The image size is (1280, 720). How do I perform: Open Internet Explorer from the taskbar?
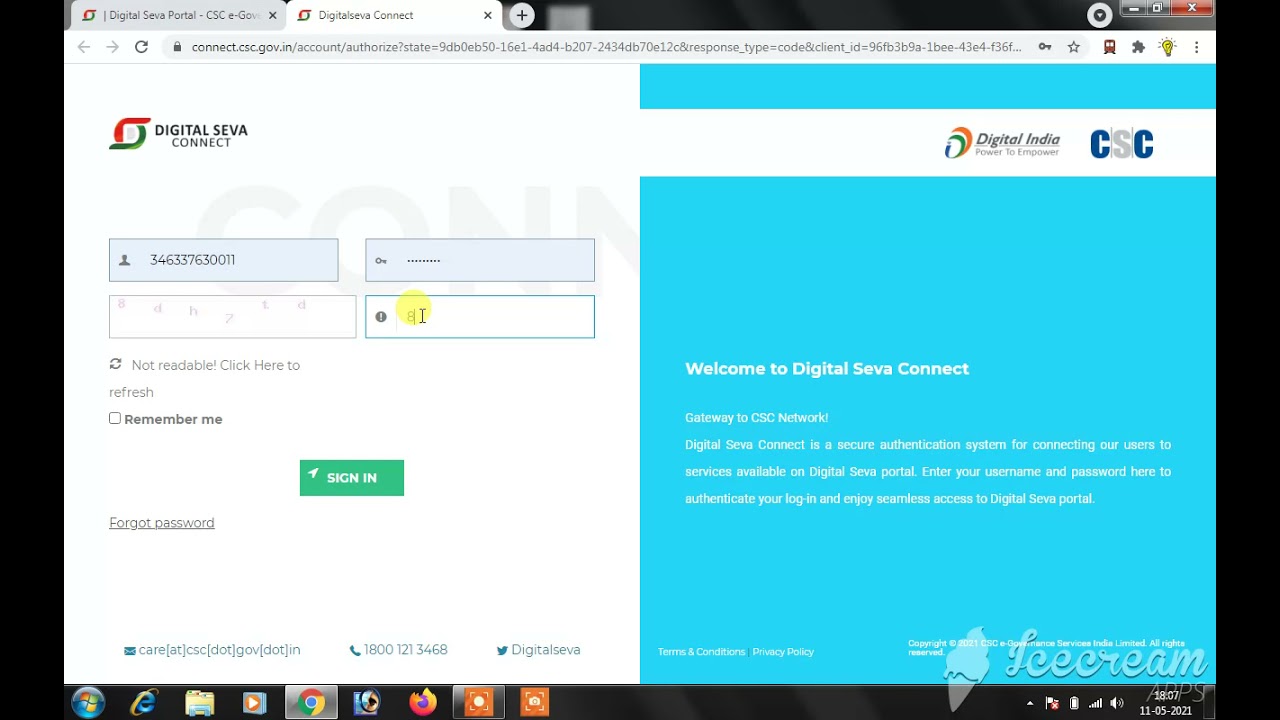click(144, 702)
